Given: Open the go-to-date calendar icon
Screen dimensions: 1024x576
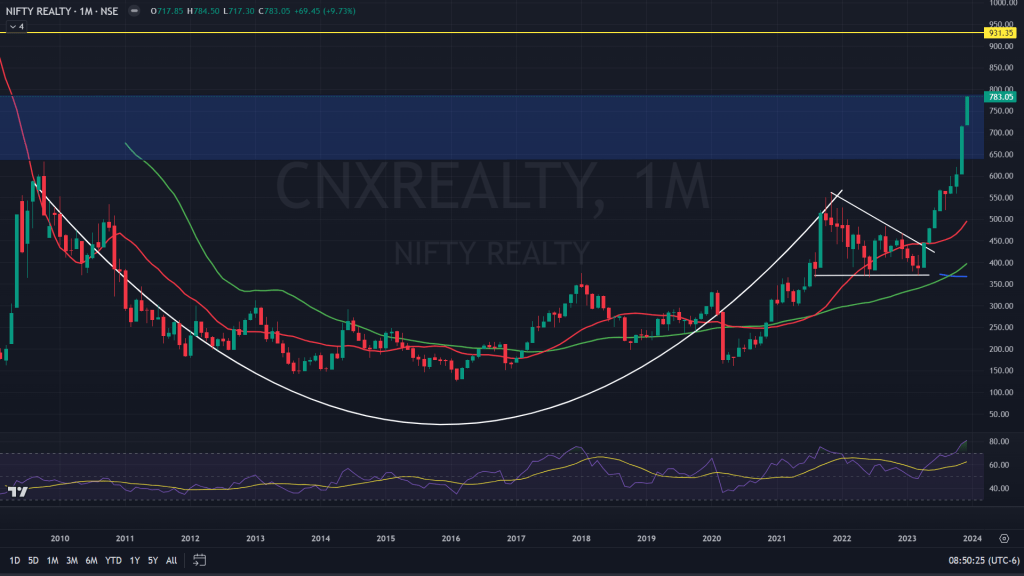Looking at the screenshot, I should coord(200,560).
